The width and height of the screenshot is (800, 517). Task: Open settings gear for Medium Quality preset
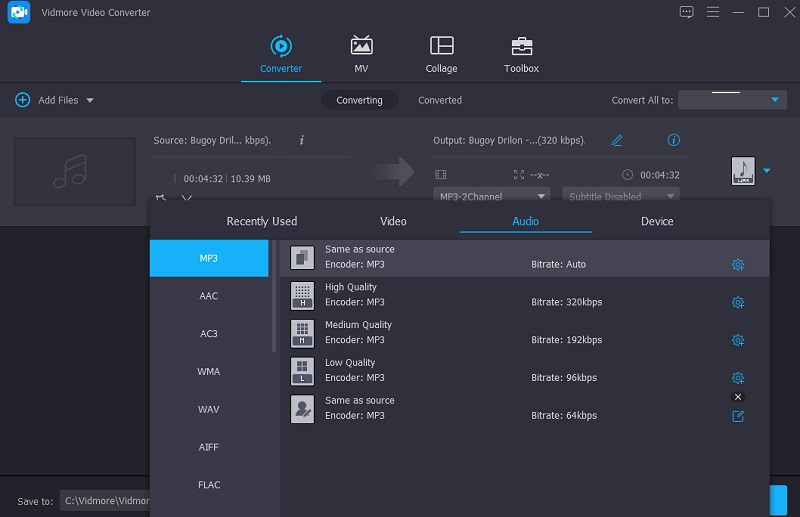point(738,340)
